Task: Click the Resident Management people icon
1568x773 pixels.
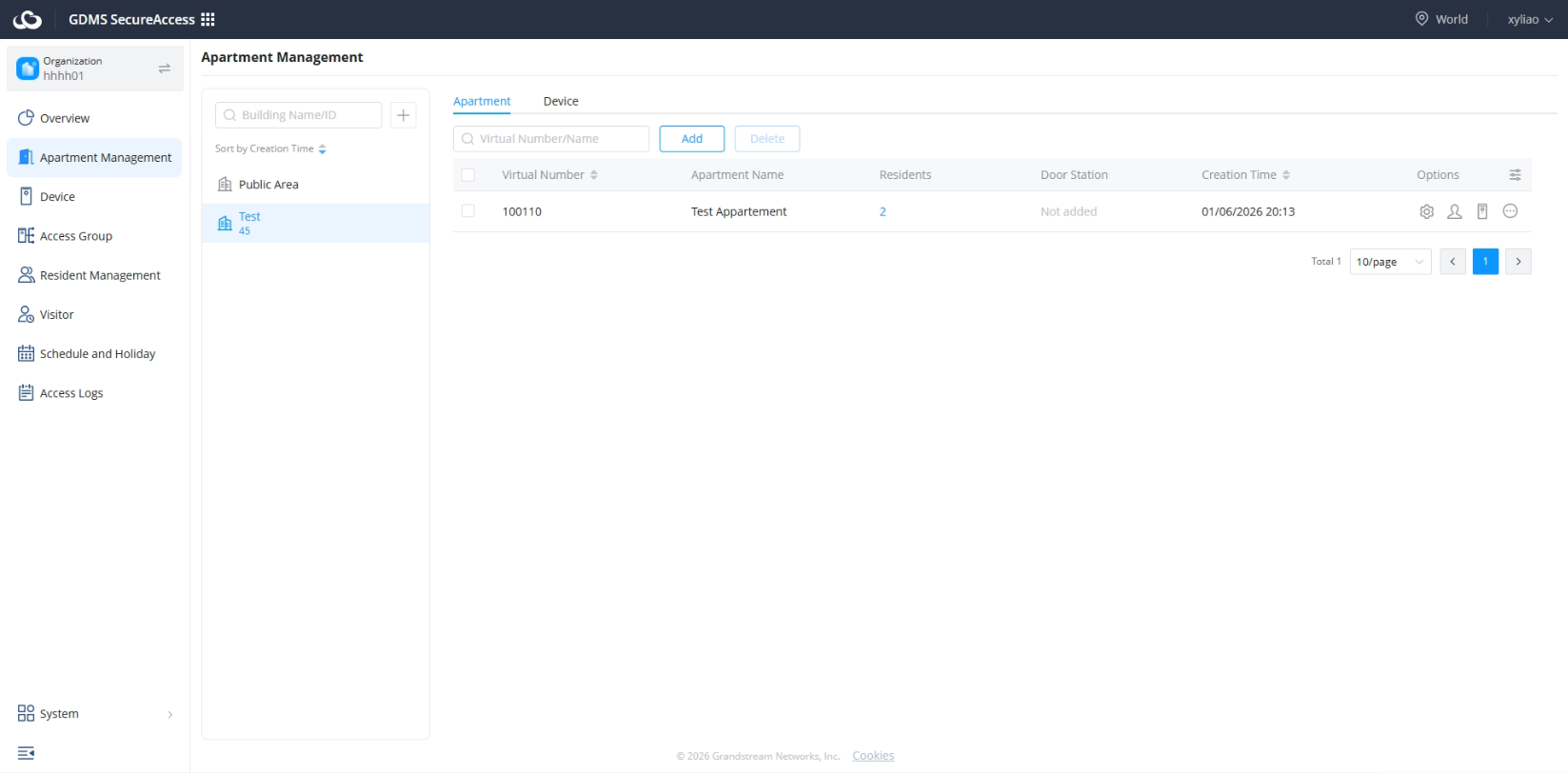Action: [26, 275]
